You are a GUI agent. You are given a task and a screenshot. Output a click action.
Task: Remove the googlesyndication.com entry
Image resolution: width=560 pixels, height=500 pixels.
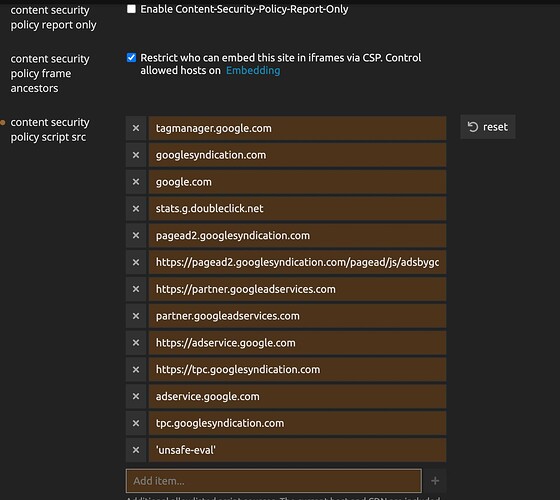coord(136,155)
